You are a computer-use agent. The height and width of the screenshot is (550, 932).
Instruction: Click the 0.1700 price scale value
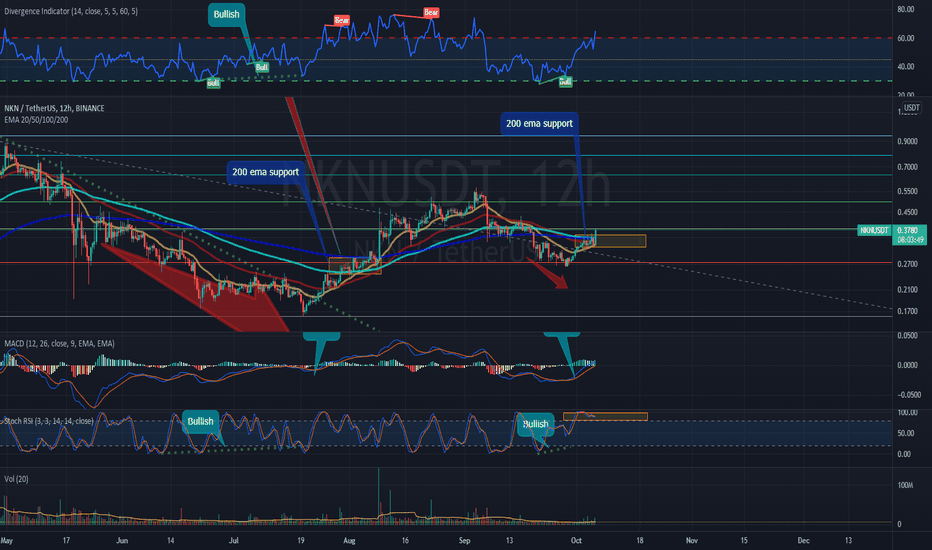pyautogui.click(x=908, y=312)
